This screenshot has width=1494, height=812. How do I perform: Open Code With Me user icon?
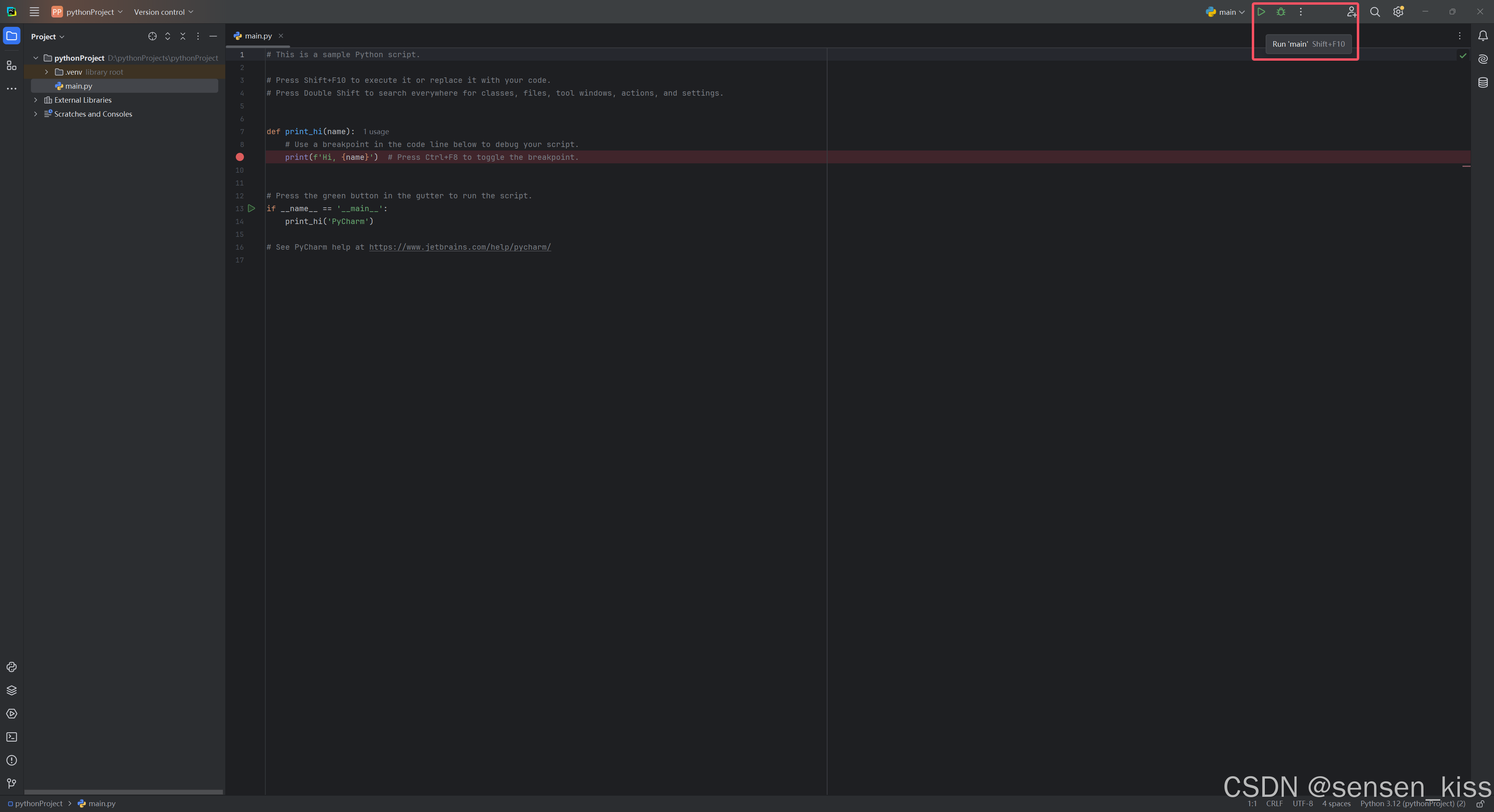(1351, 12)
